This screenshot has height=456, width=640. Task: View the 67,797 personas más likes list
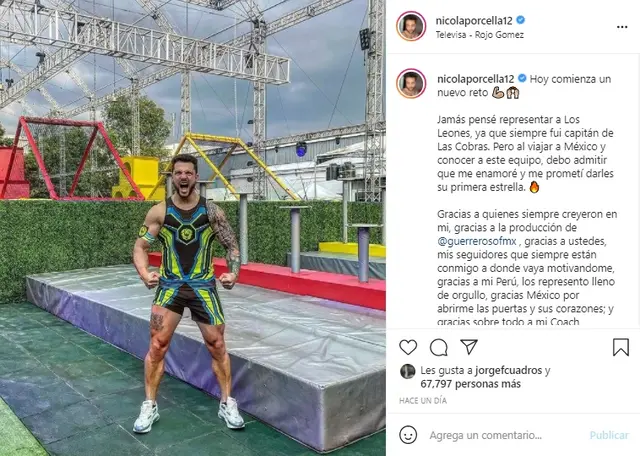[471, 384]
